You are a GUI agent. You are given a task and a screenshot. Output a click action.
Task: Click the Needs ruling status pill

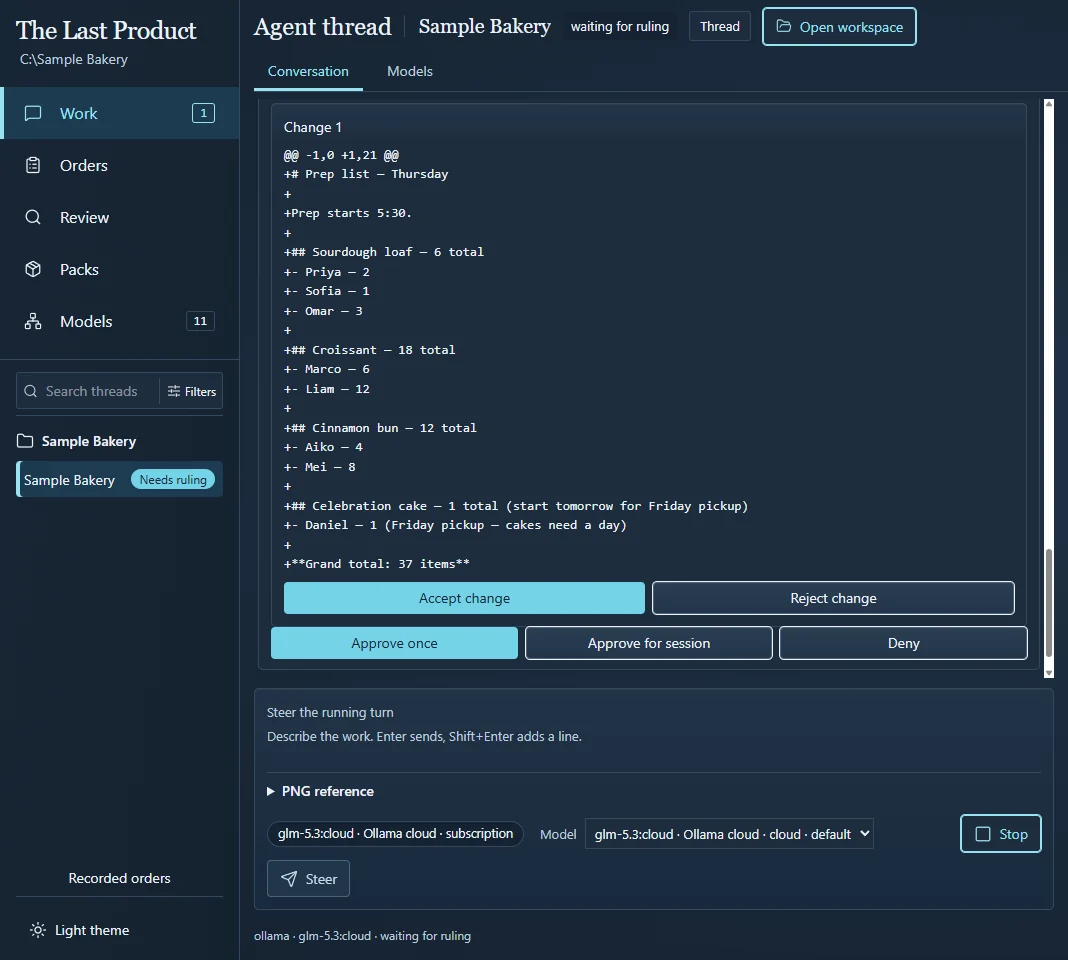(173, 480)
